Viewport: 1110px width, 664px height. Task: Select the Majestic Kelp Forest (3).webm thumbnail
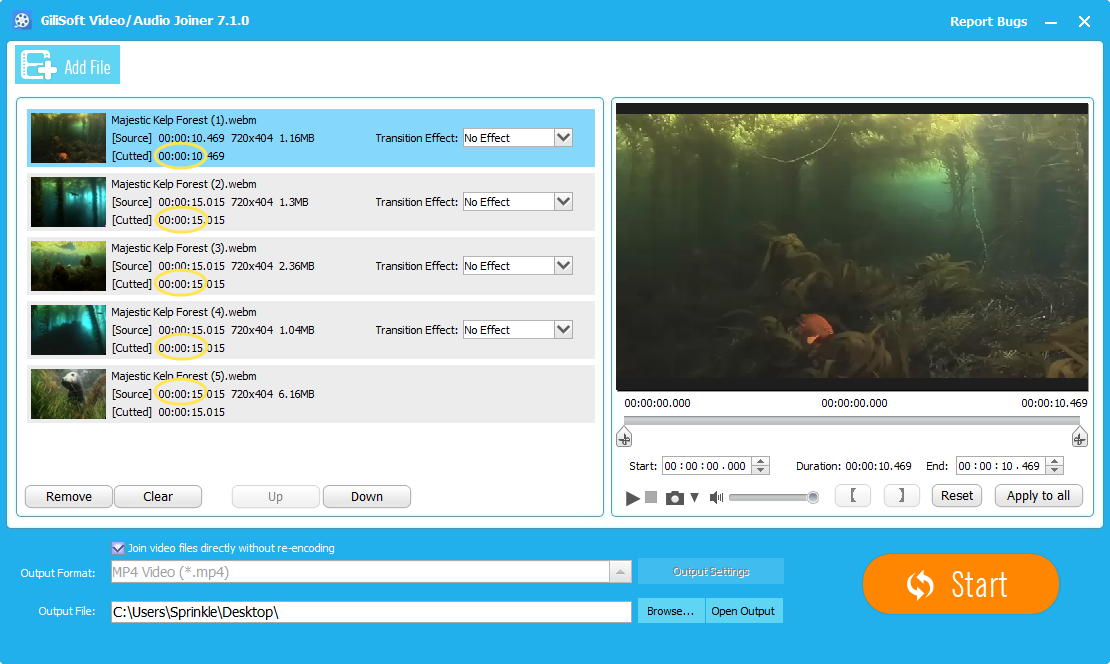point(68,266)
